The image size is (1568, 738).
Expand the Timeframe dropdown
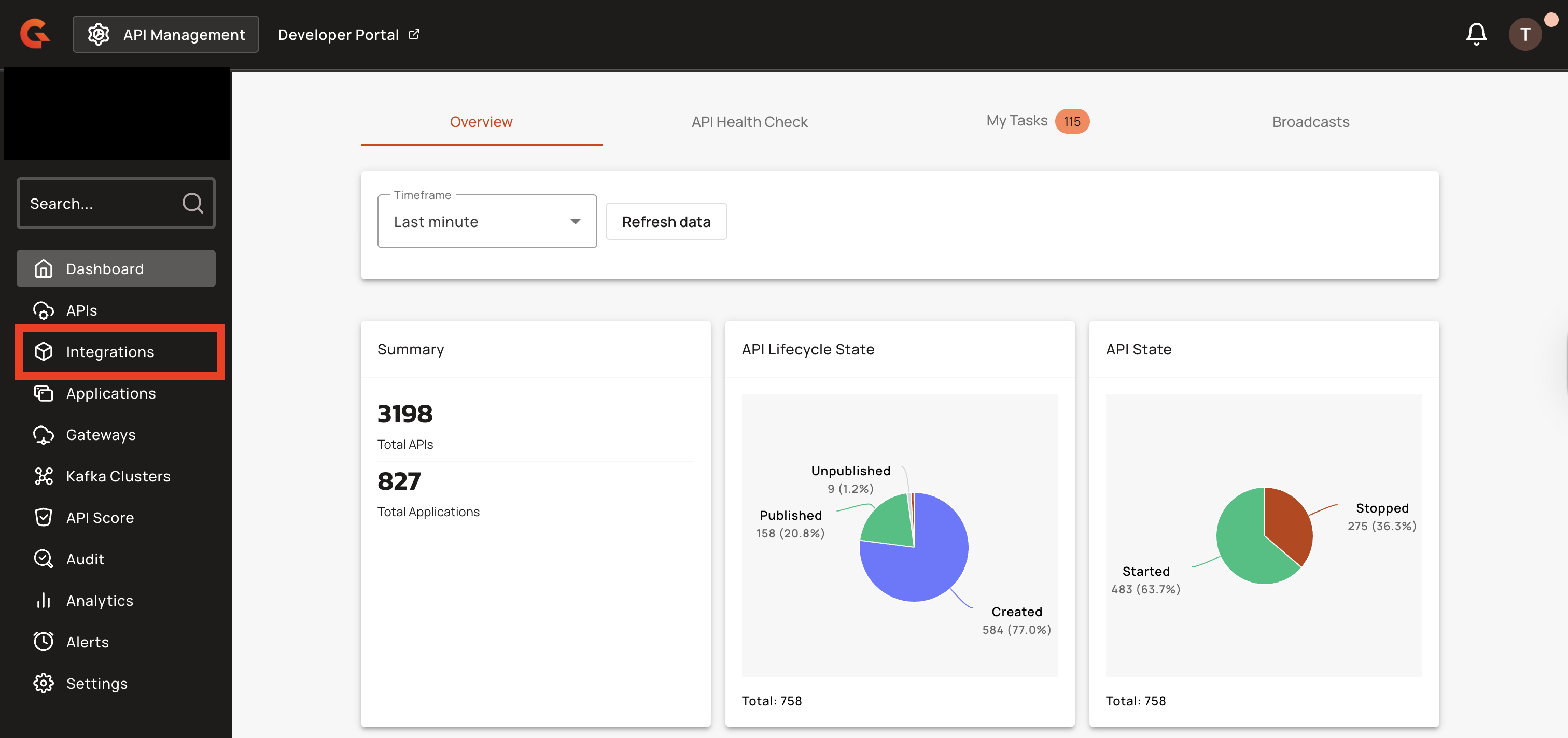click(x=486, y=222)
